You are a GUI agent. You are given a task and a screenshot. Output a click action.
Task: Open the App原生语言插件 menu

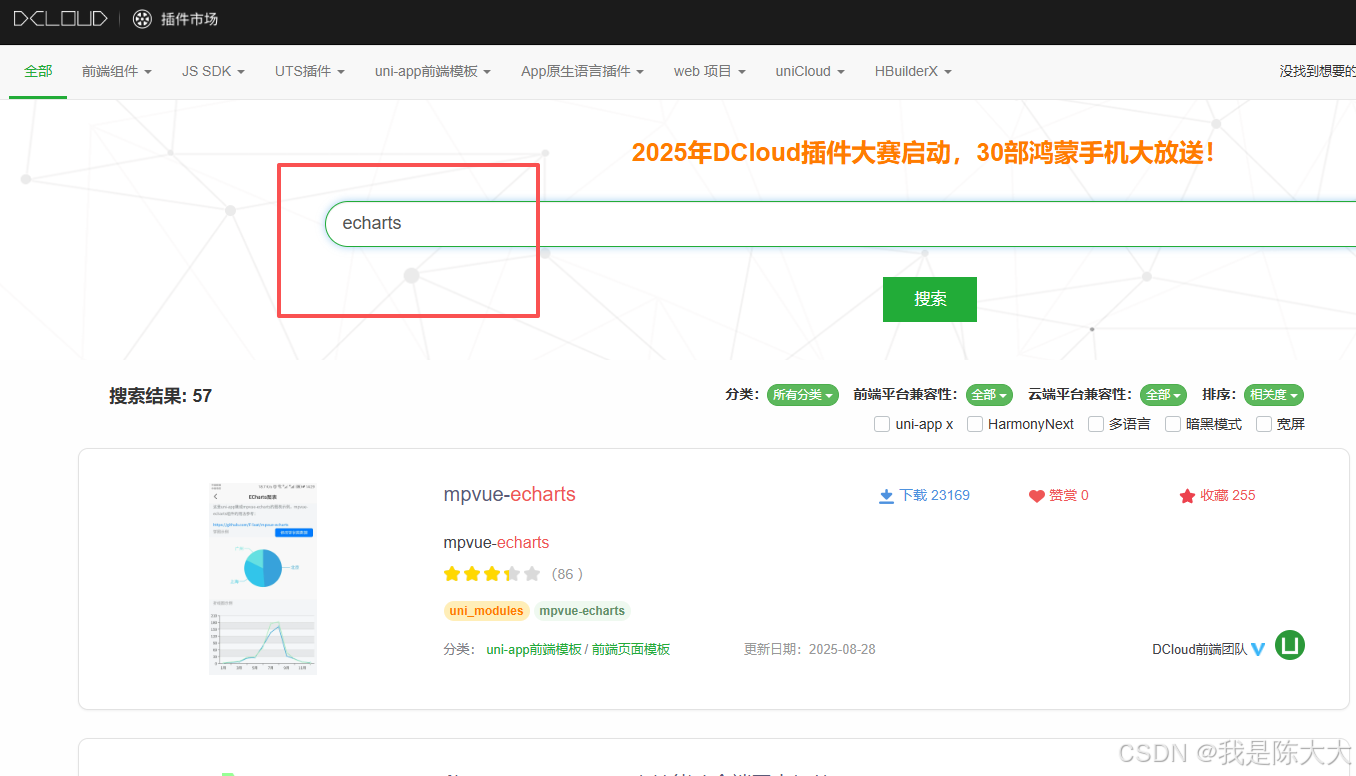(x=582, y=72)
